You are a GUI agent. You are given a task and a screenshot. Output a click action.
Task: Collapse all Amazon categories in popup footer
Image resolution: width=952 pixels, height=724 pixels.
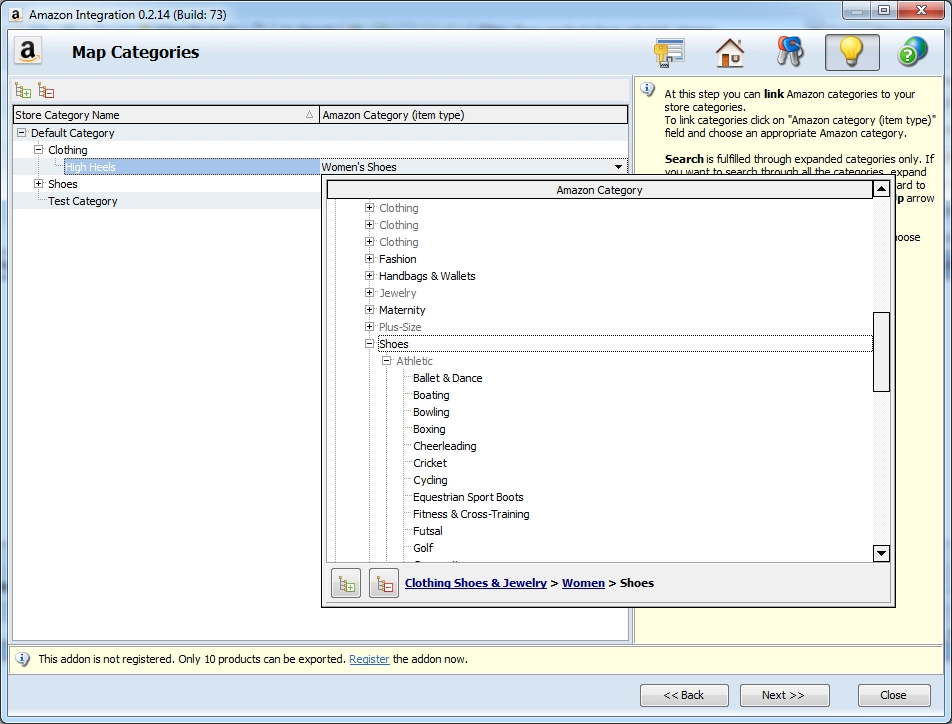click(x=384, y=584)
